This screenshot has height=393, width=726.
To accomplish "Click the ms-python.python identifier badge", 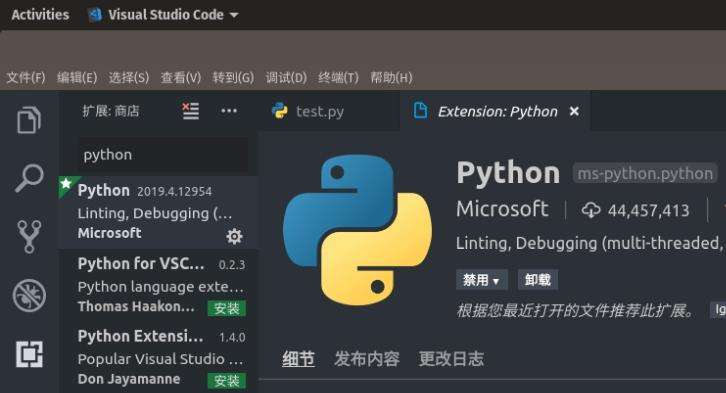I will click(x=645, y=174).
